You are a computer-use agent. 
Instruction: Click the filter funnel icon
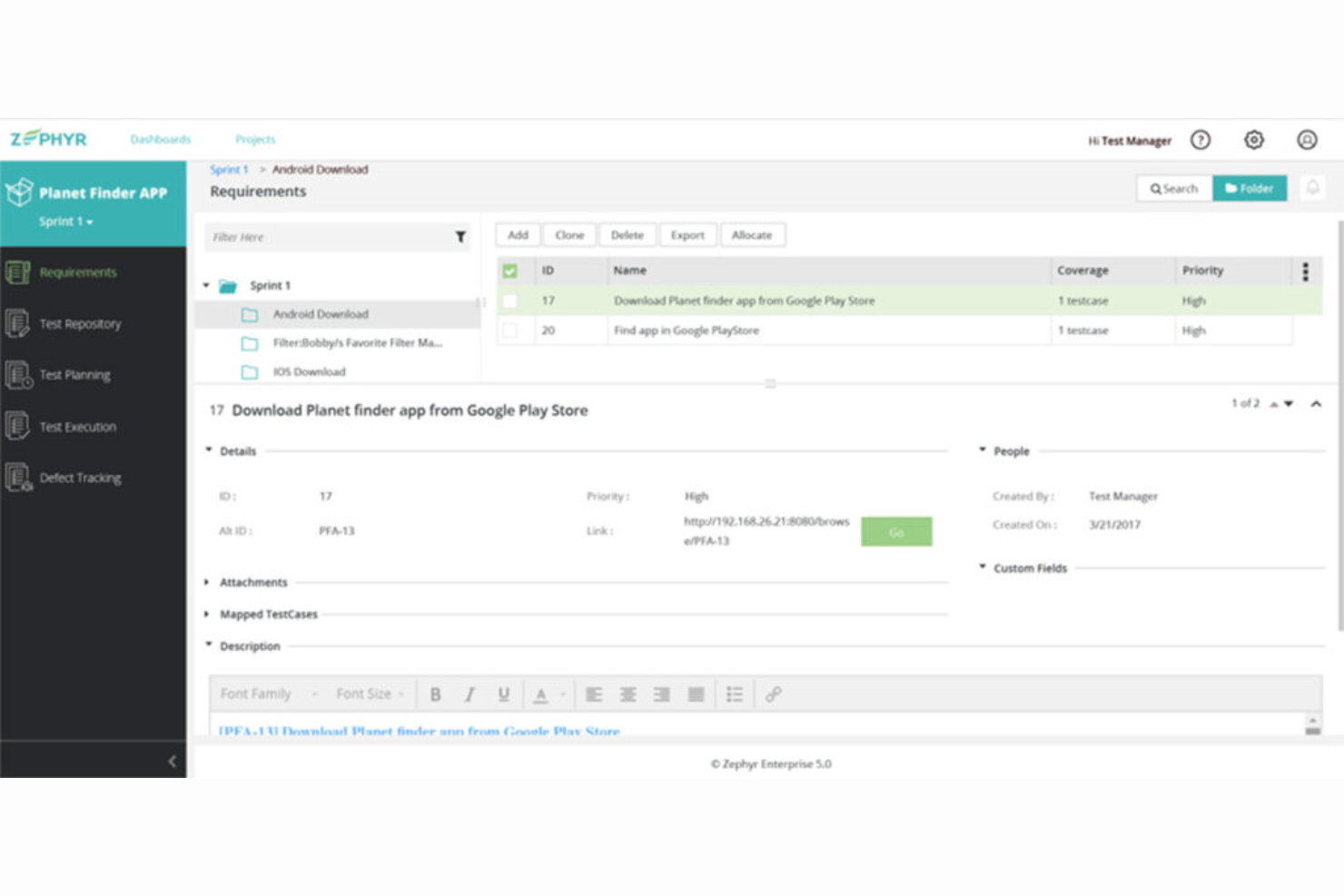point(461,236)
